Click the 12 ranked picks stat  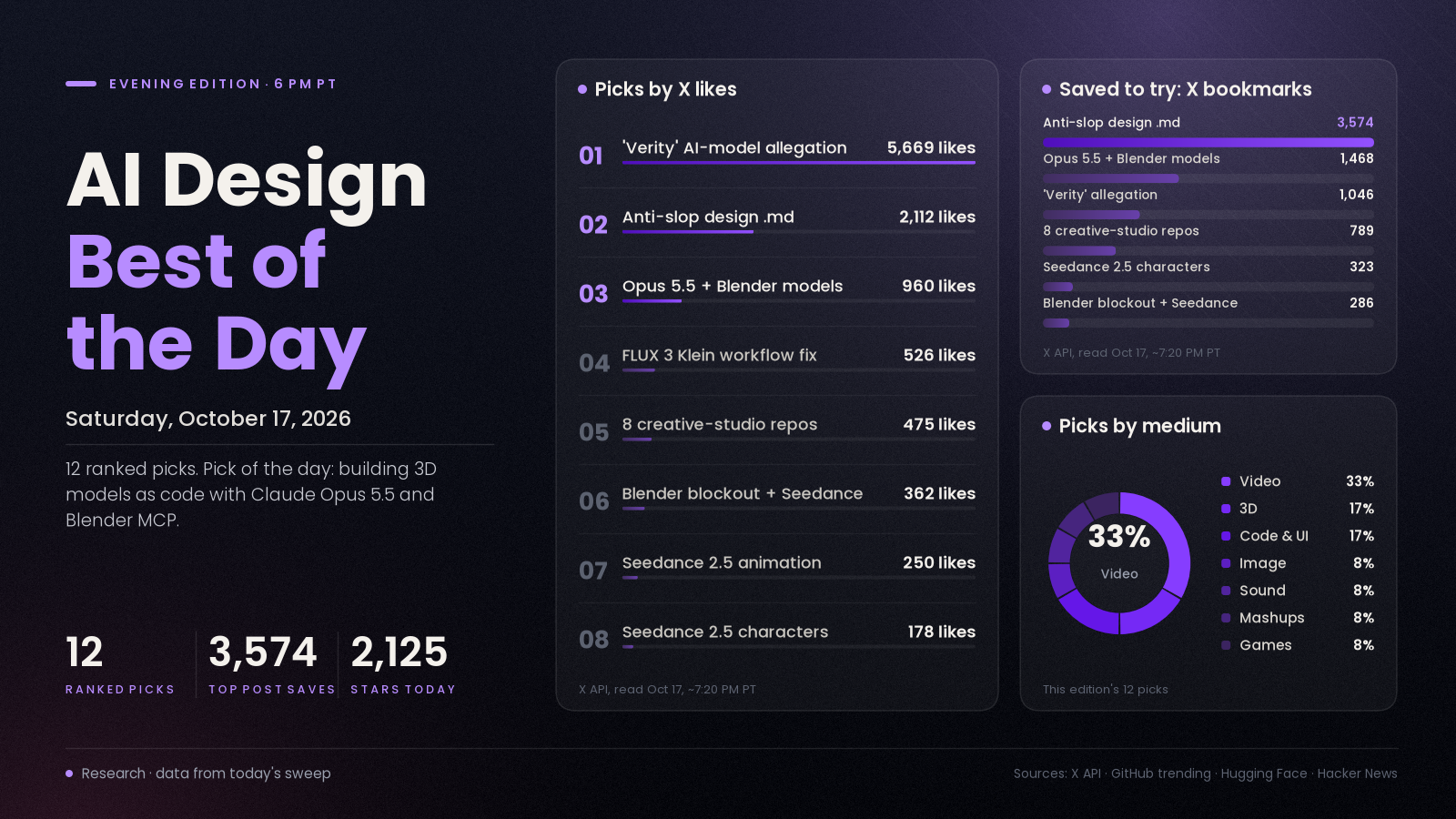tap(119, 664)
